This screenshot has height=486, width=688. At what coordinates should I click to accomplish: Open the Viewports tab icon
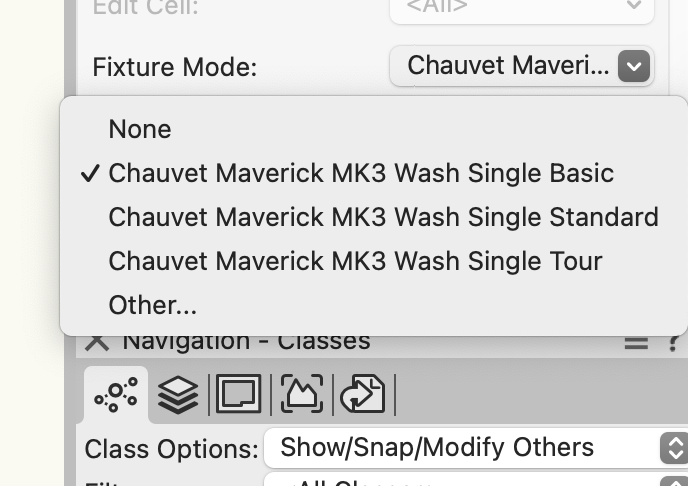coord(301,395)
